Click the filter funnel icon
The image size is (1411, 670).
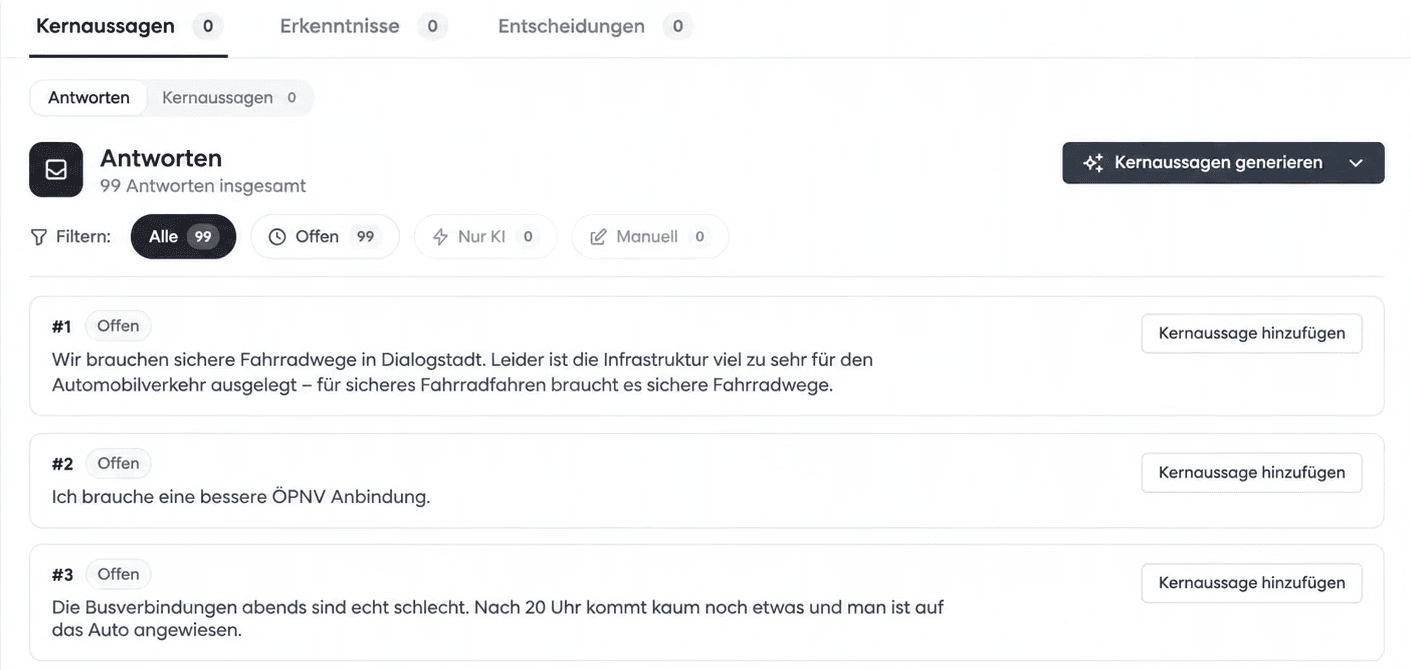click(39, 237)
